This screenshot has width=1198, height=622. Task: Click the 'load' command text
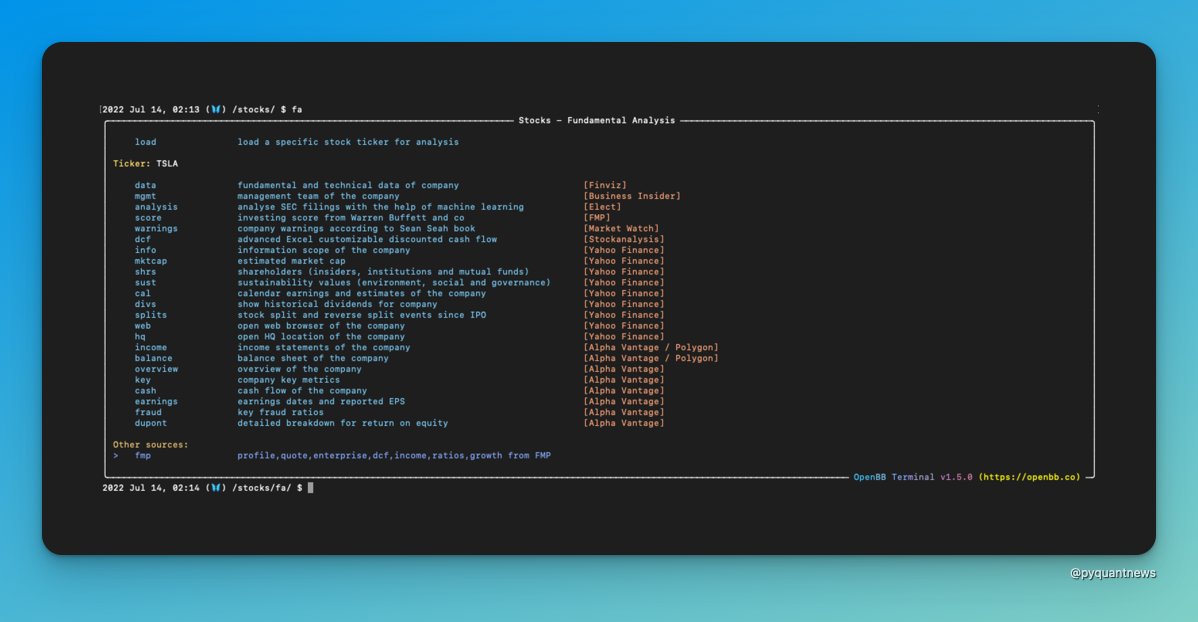pos(145,142)
